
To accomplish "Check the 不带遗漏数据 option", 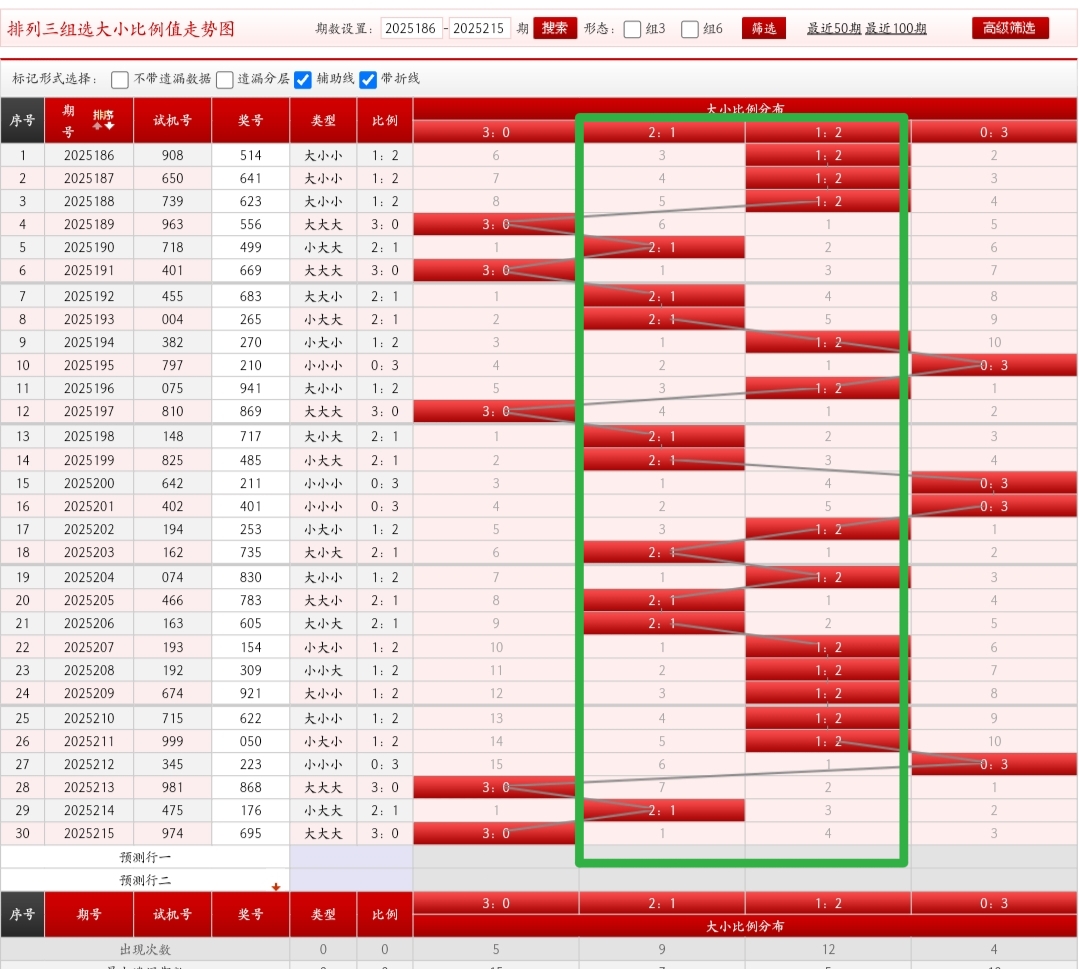I will (x=120, y=79).
